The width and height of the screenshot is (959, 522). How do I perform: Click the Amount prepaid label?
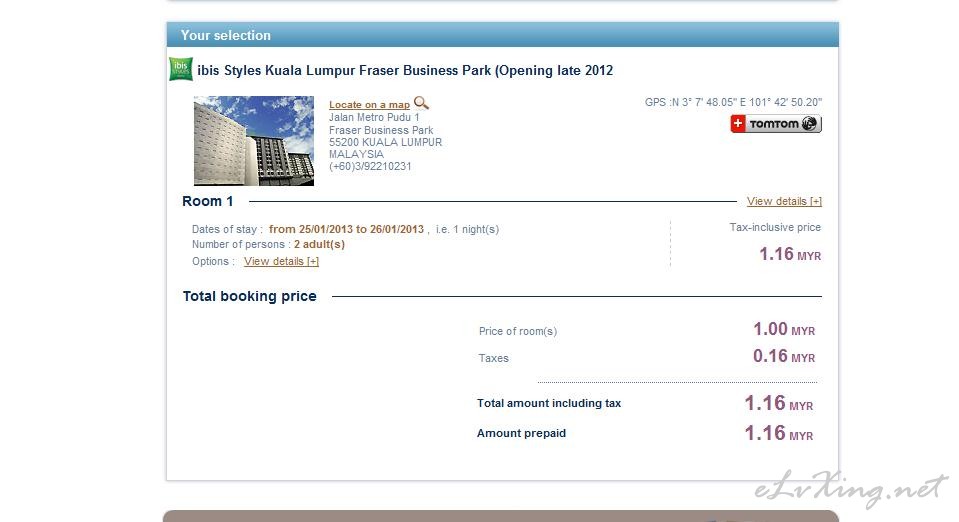coord(521,433)
